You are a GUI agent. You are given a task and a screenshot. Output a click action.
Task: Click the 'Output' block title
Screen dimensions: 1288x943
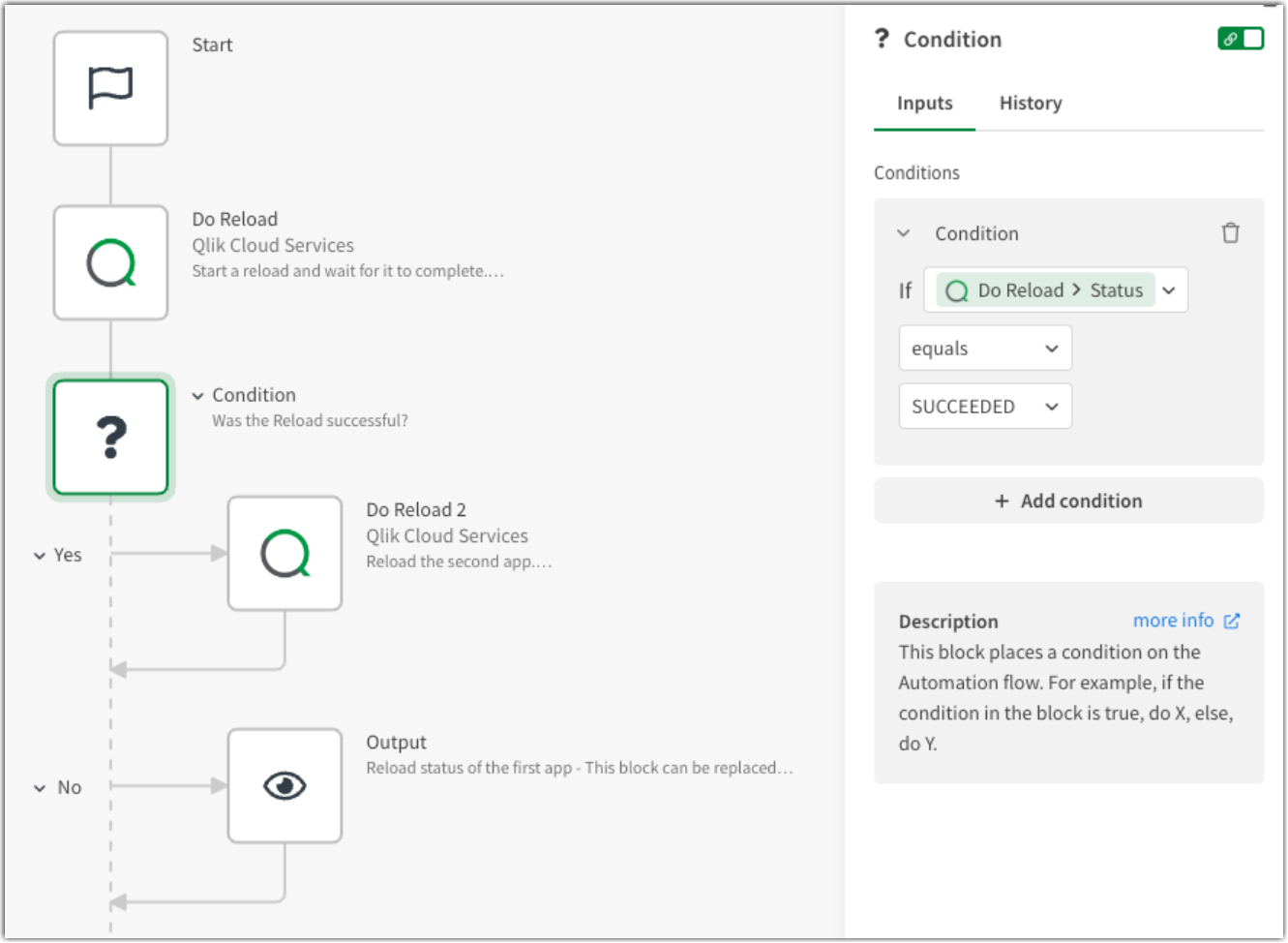click(x=396, y=743)
